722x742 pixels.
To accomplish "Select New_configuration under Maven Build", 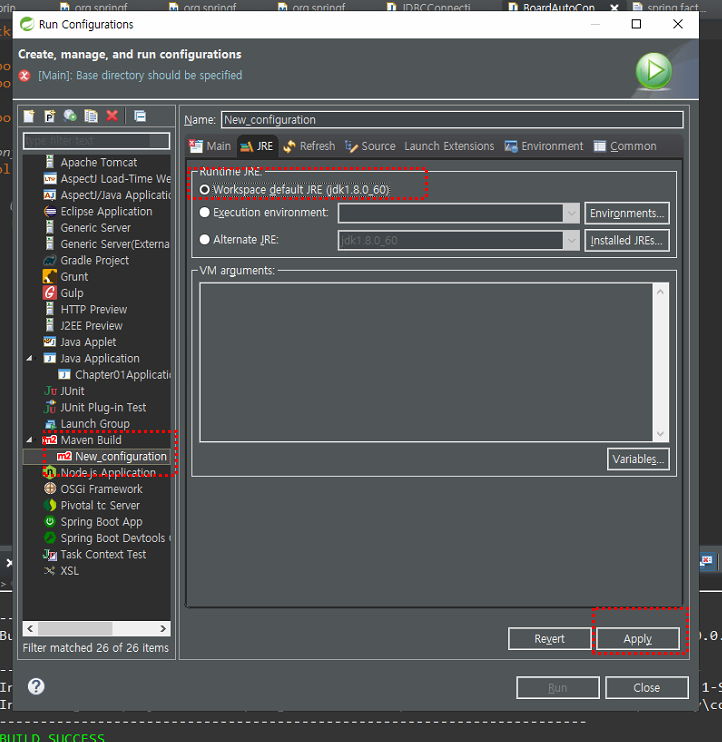I will coord(112,456).
